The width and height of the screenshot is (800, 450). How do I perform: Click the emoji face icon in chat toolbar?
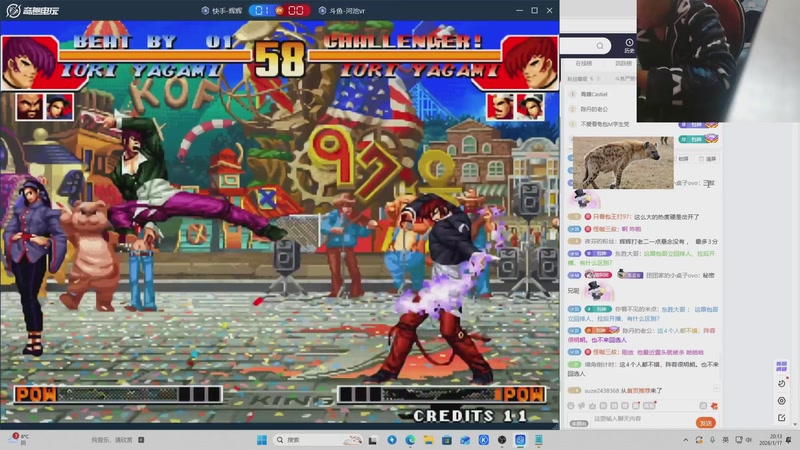click(570, 406)
